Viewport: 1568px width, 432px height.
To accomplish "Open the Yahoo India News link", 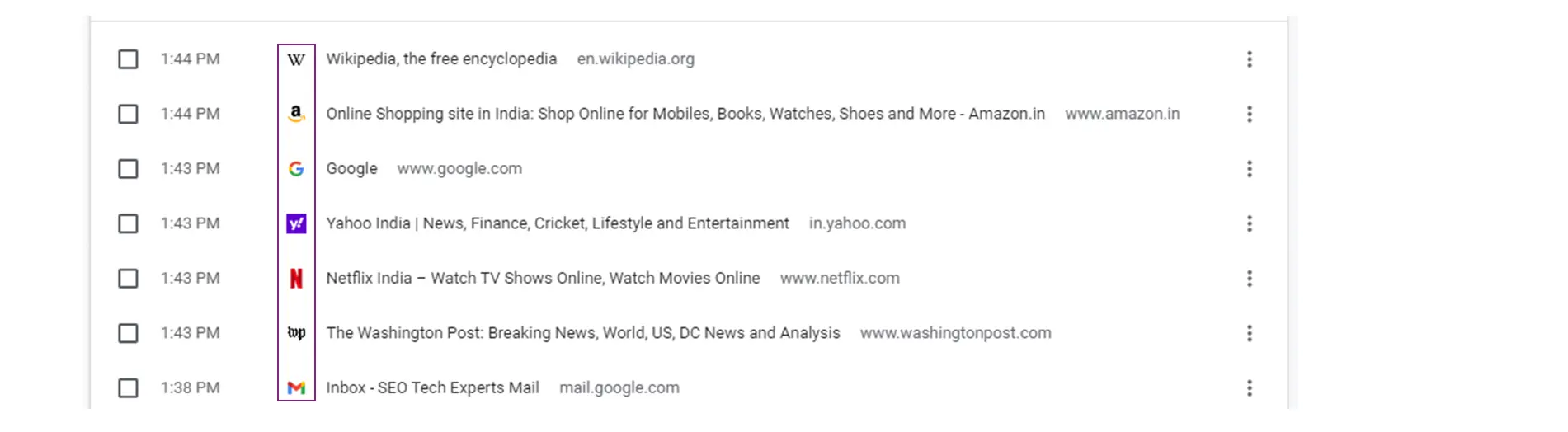I will click(558, 223).
